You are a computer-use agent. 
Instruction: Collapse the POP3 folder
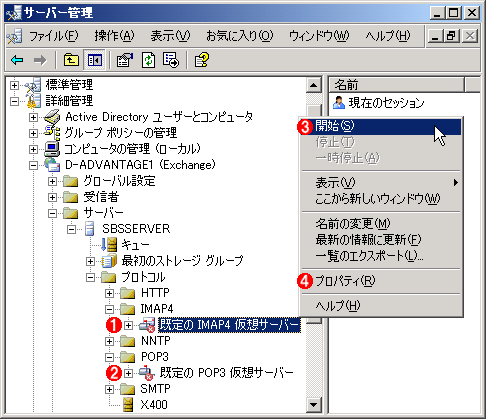tap(109, 357)
